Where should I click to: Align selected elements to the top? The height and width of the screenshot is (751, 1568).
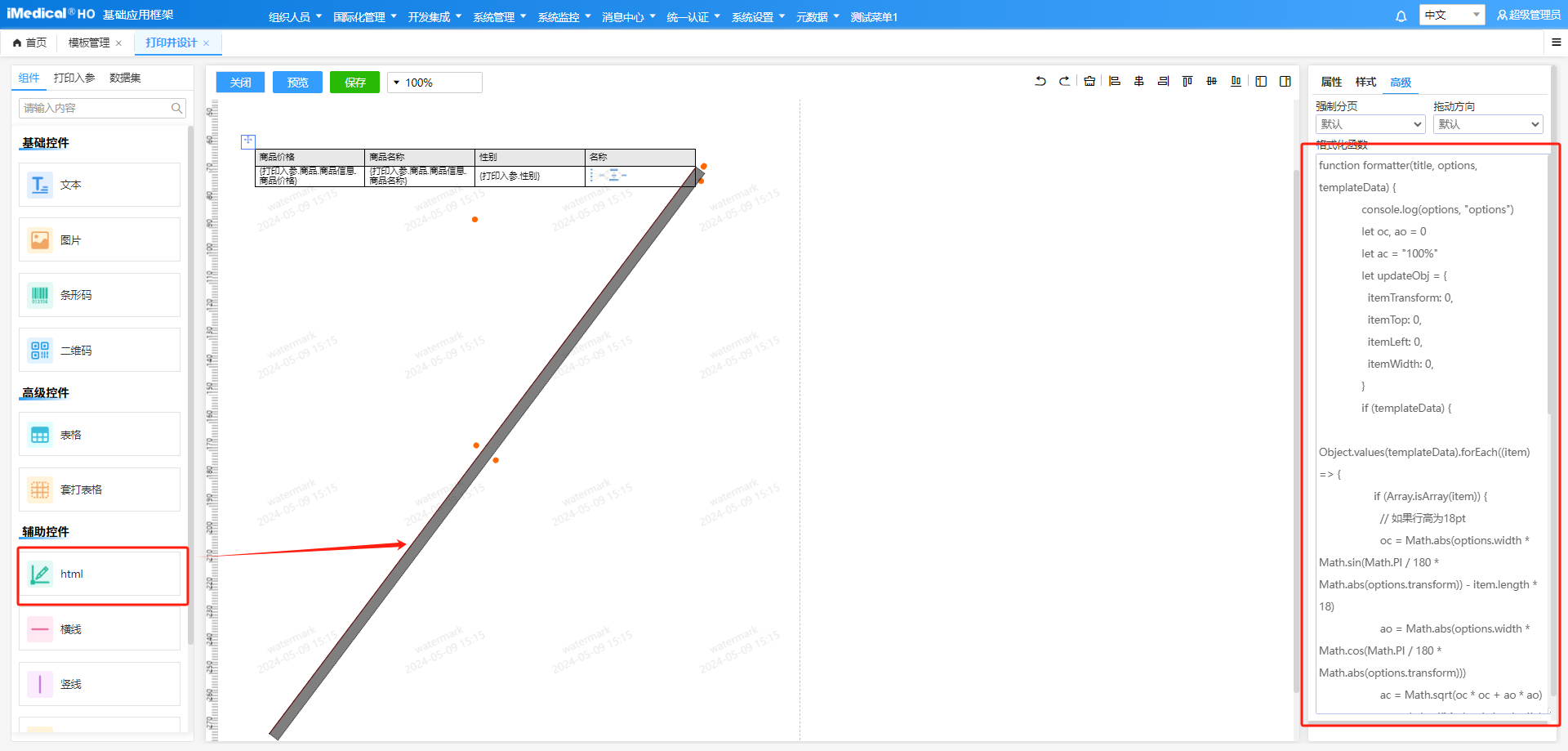[1187, 82]
